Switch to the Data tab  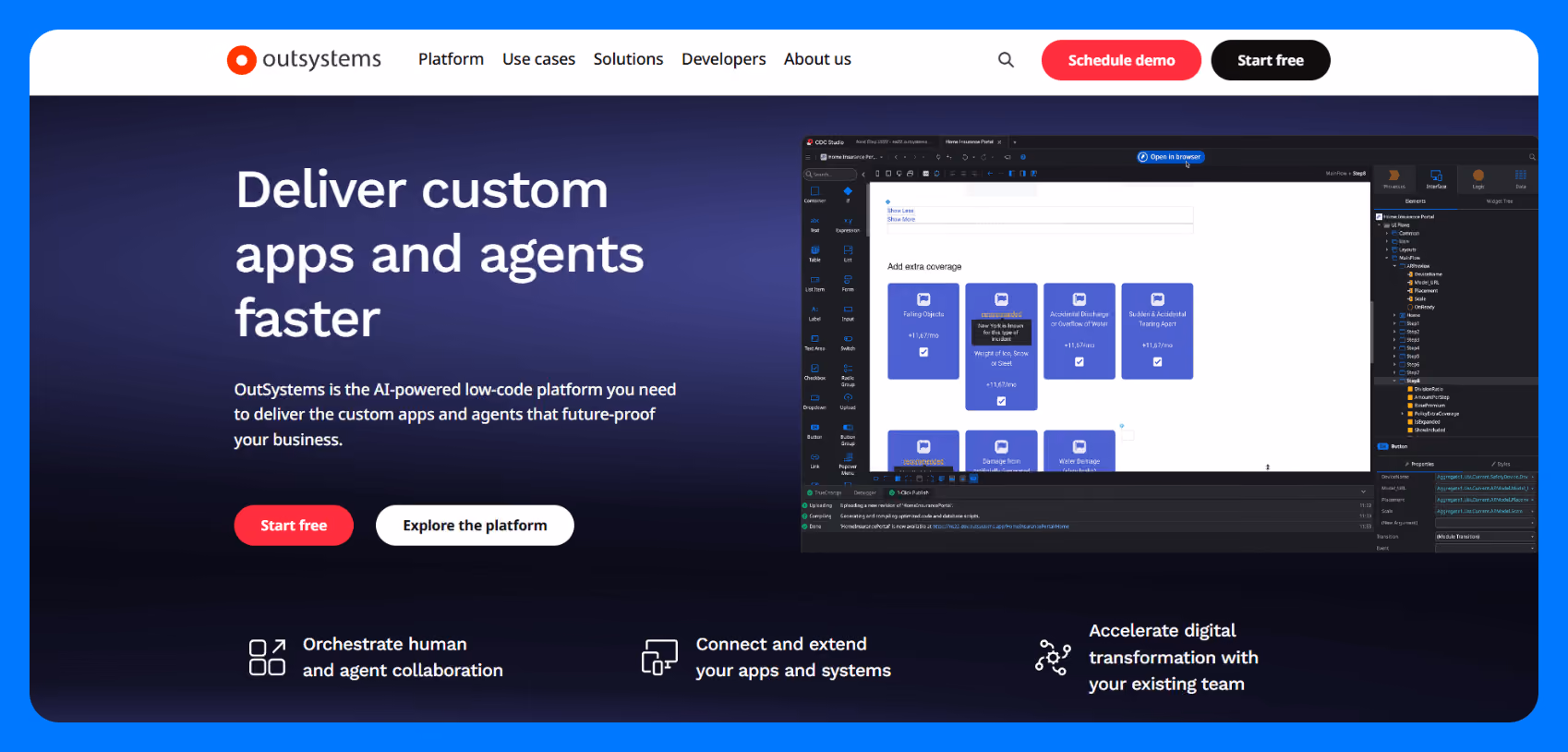coord(1520,178)
